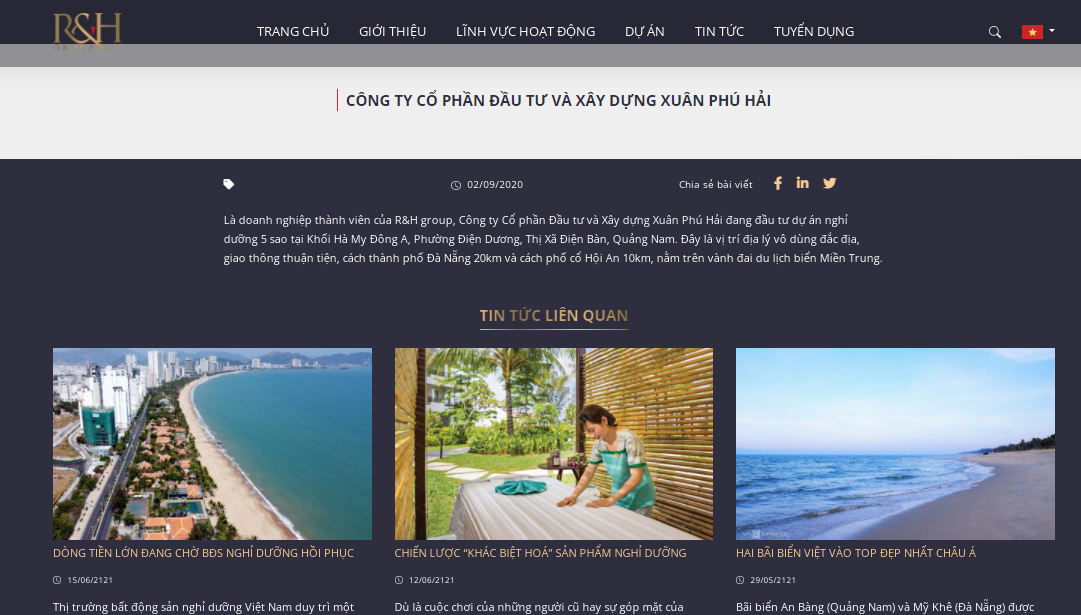
Task: Open the Nha Trang coastline aerial thumbnail
Action: point(212,444)
